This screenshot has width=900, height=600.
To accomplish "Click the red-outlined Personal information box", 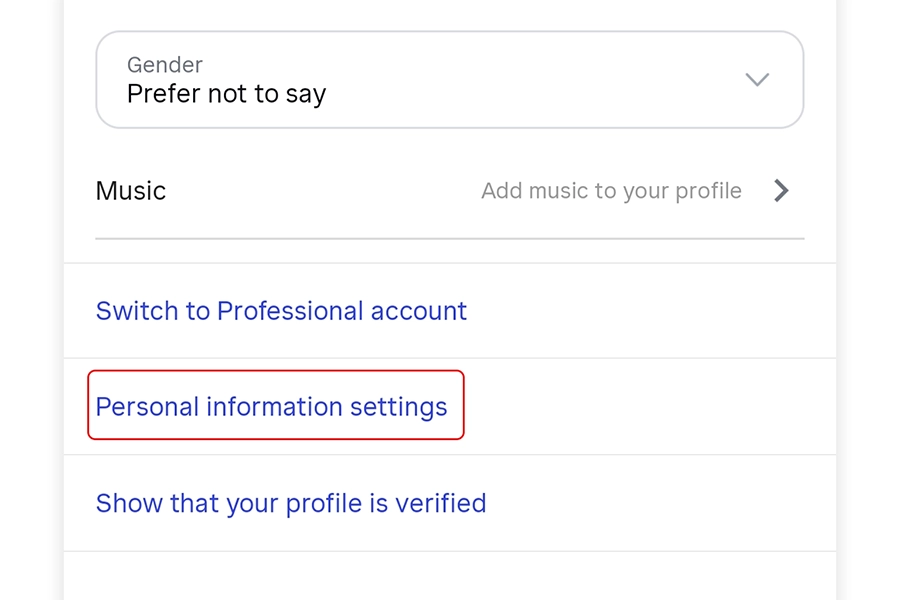I will click(x=275, y=405).
